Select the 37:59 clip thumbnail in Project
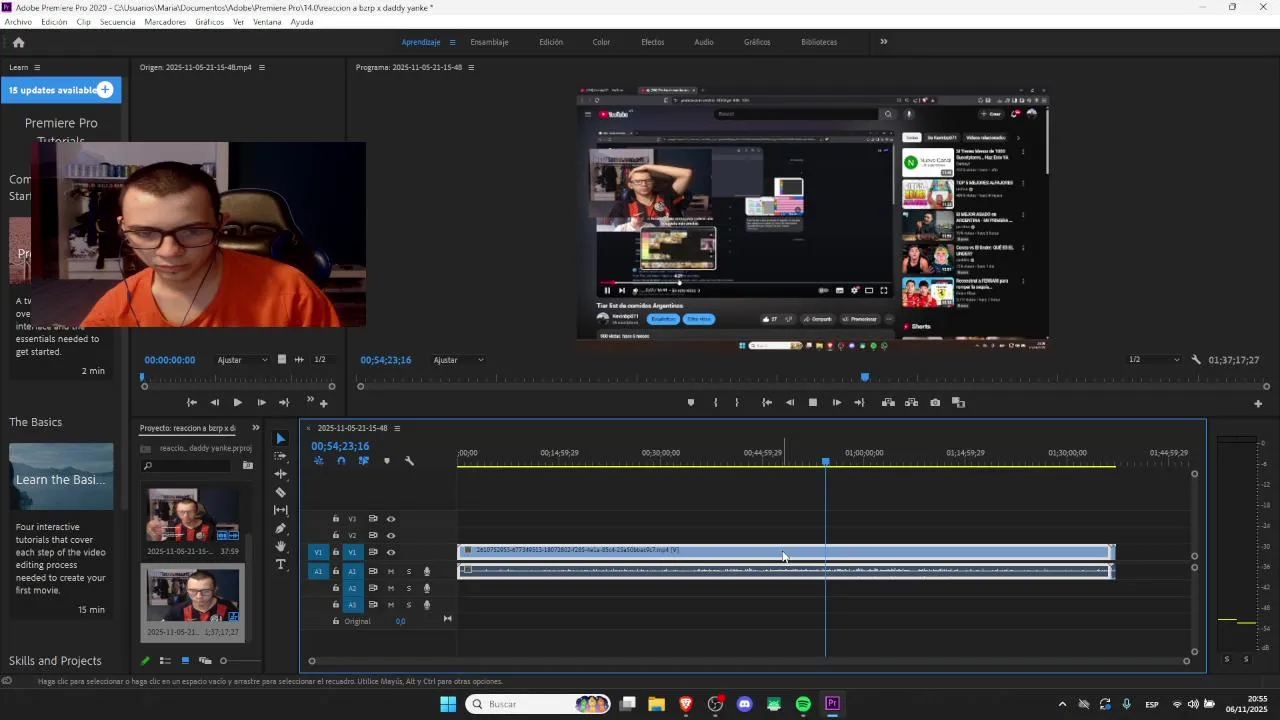The height and width of the screenshot is (720, 1280). [193, 514]
